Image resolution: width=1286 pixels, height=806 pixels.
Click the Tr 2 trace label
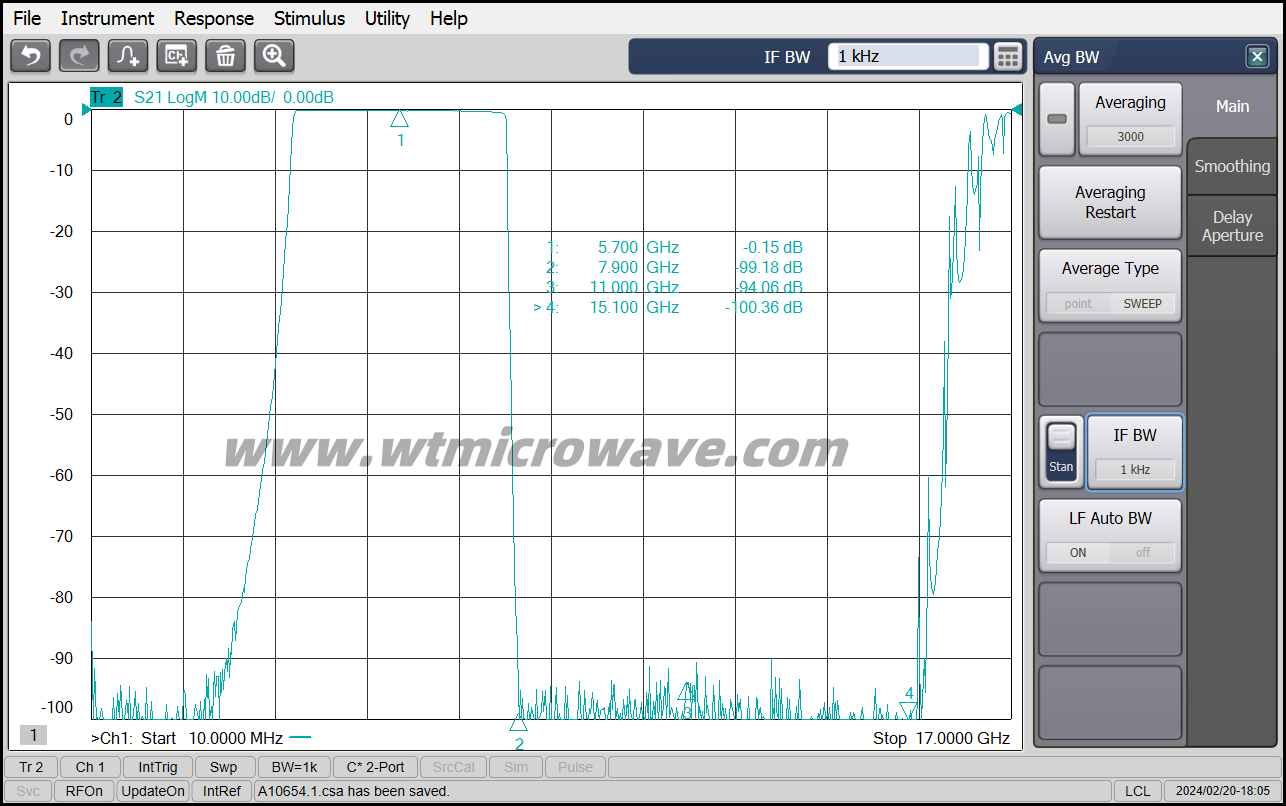pyautogui.click(x=106, y=97)
